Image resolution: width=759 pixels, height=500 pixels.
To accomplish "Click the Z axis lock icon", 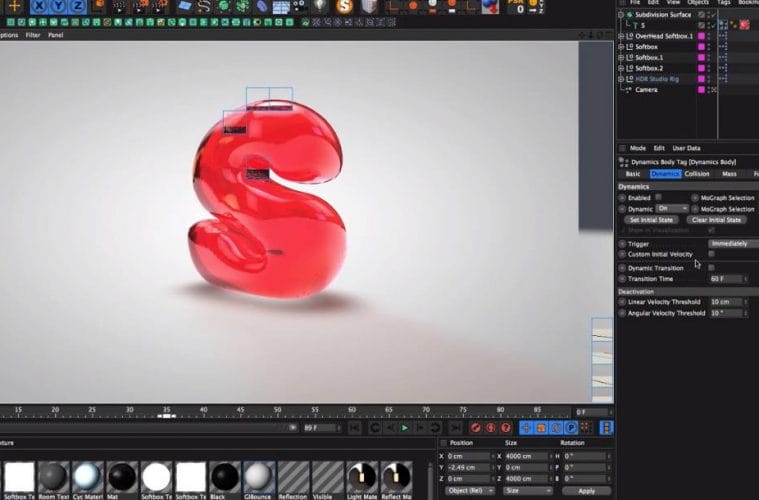I will [79, 6].
